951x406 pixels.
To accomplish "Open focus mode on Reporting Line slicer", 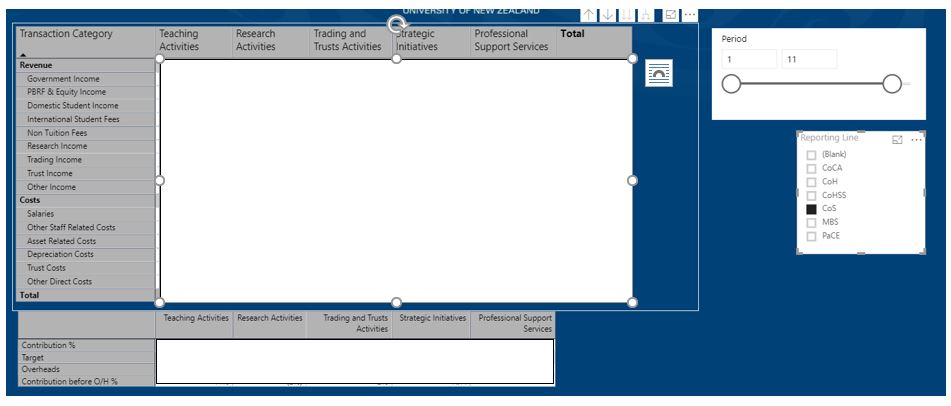I will [x=898, y=140].
